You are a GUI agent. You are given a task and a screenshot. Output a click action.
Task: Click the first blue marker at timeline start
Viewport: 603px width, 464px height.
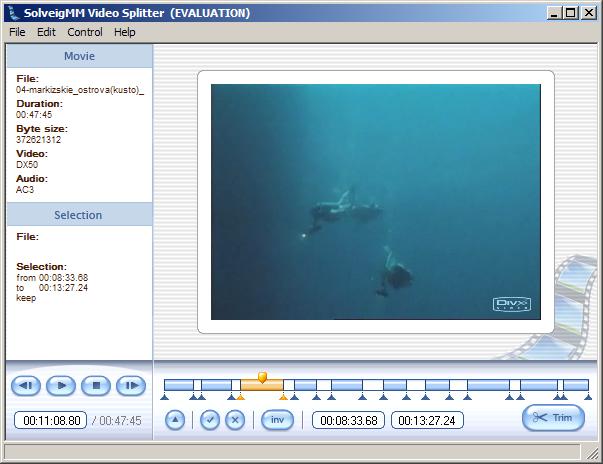click(x=165, y=397)
